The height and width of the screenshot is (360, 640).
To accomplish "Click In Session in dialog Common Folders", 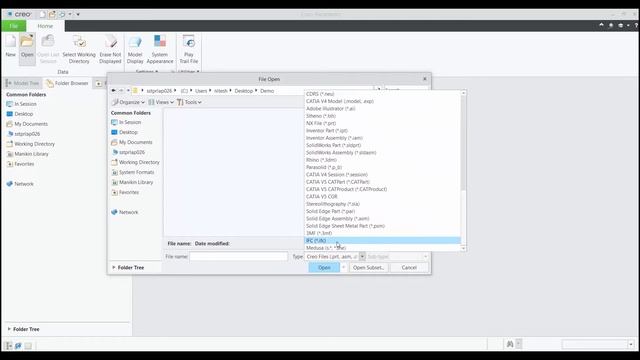I will click(130, 122).
